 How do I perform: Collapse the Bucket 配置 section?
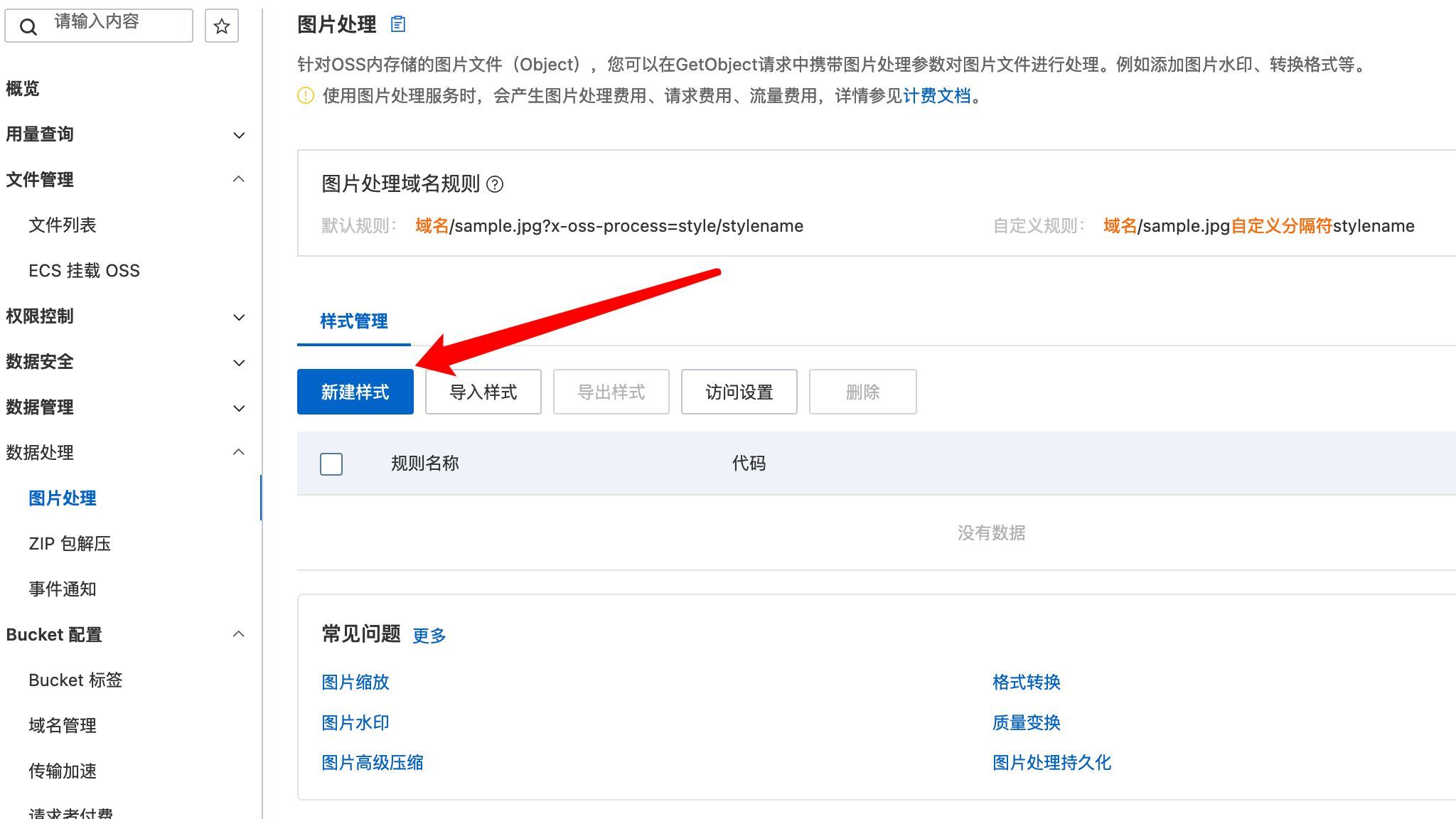point(239,634)
